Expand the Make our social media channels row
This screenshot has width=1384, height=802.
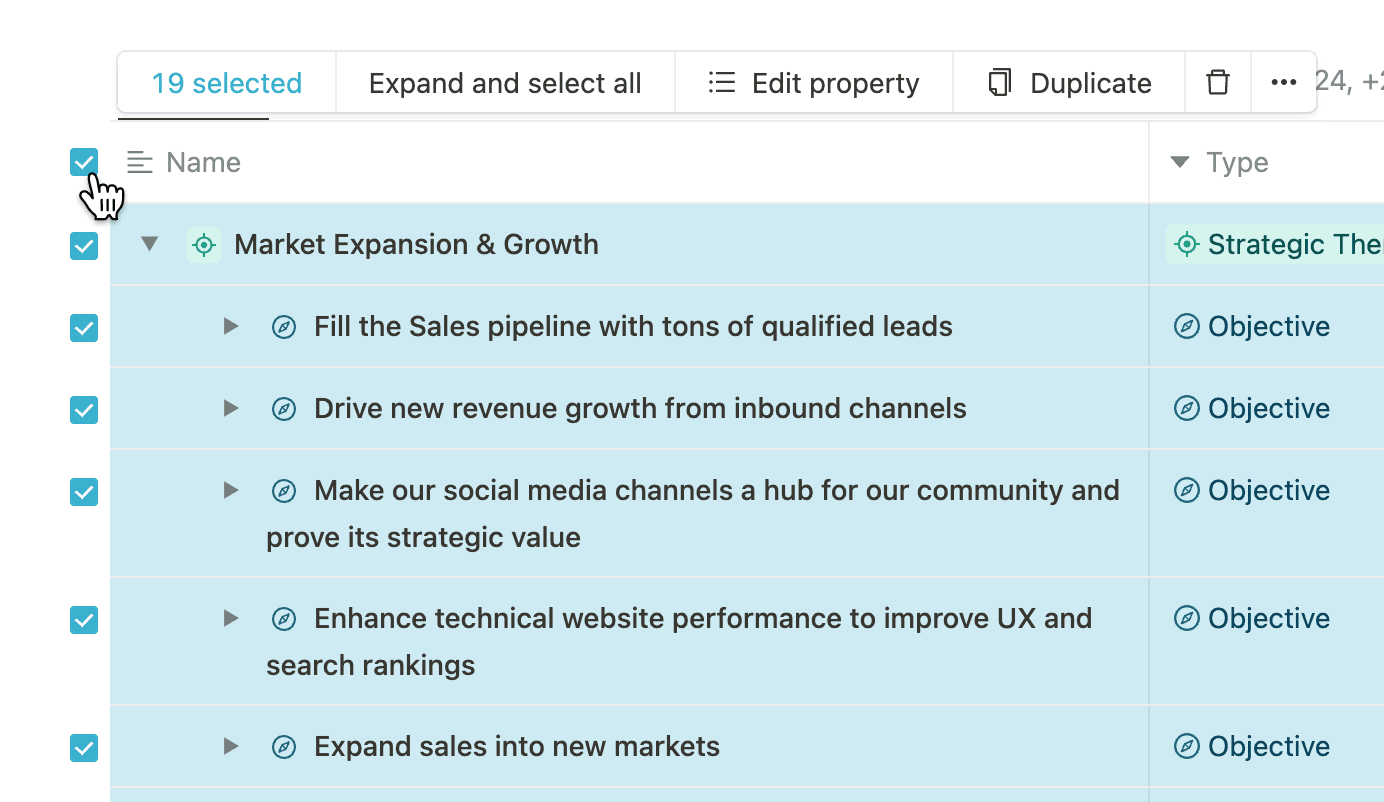231,491
